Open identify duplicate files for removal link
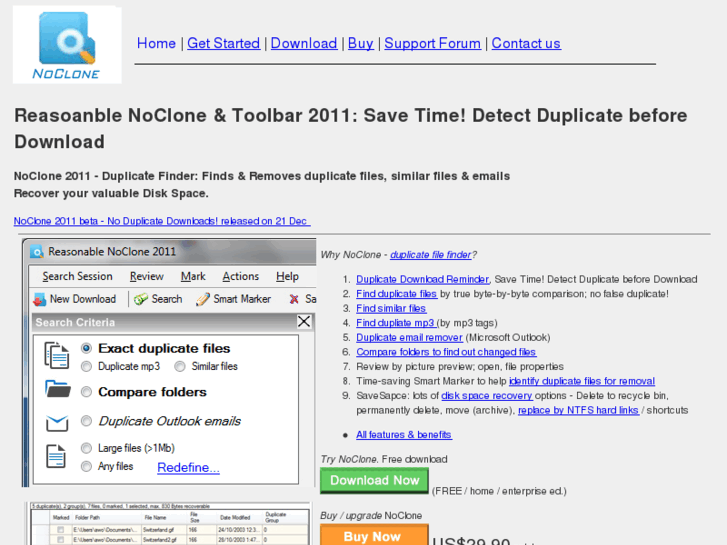This screenshot has width=727, height=545. (582, 381)
